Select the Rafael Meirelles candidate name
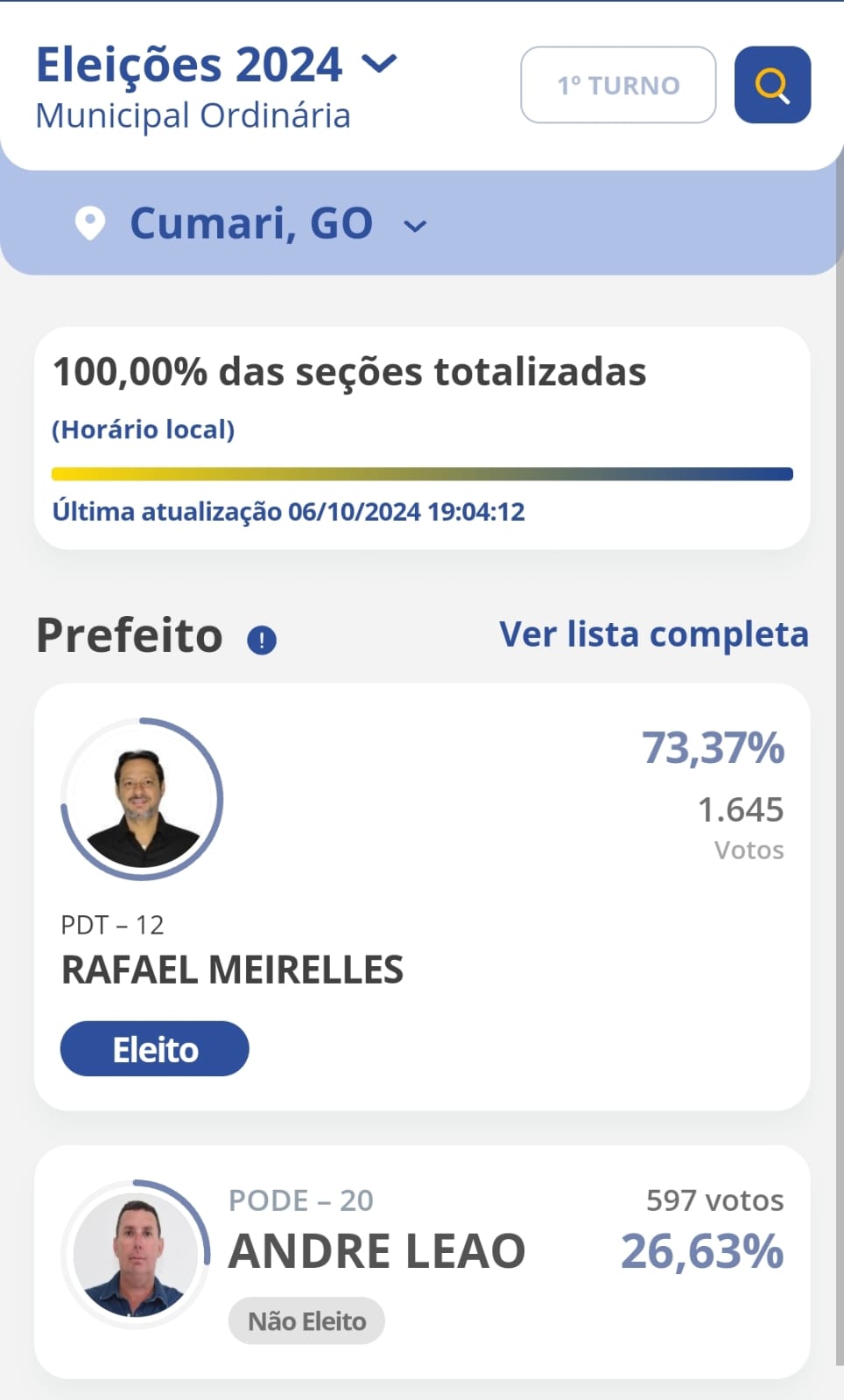The width and height of the screenshot is (844, 1400). [232, 969]
